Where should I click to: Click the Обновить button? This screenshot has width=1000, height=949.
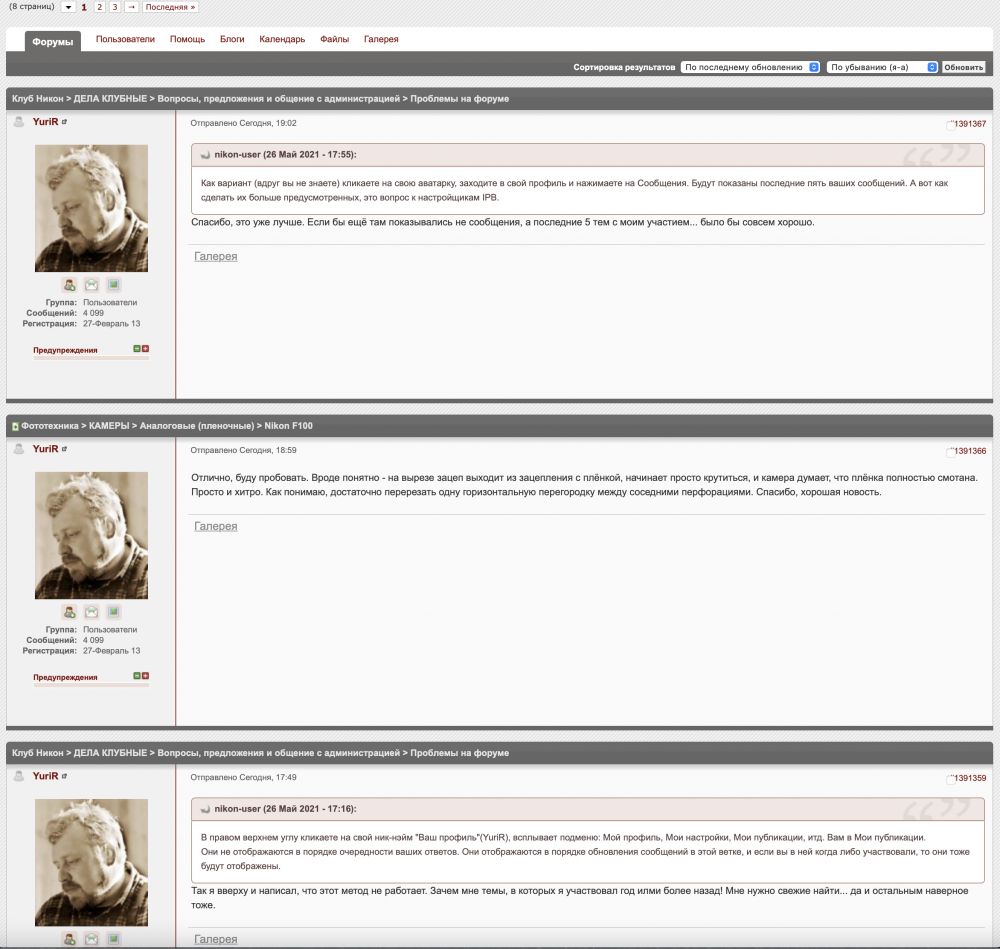[x=964, y=67]
